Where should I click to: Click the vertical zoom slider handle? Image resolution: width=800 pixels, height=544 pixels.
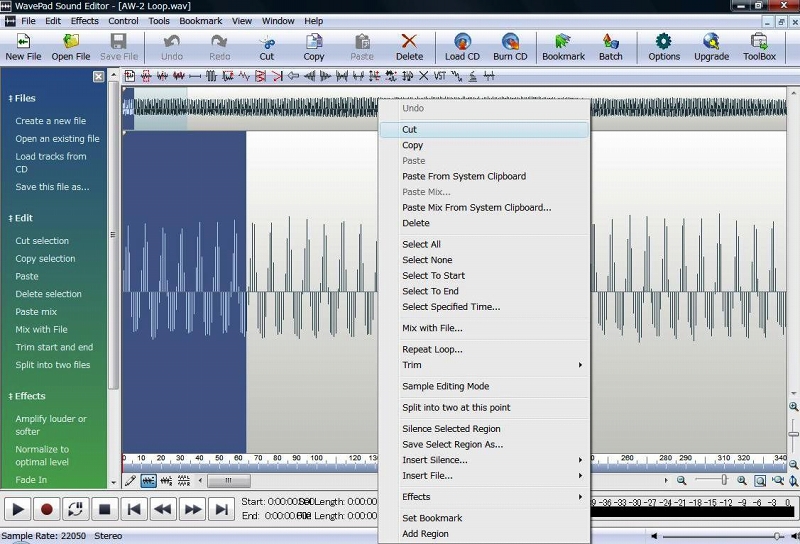(793, 434)
